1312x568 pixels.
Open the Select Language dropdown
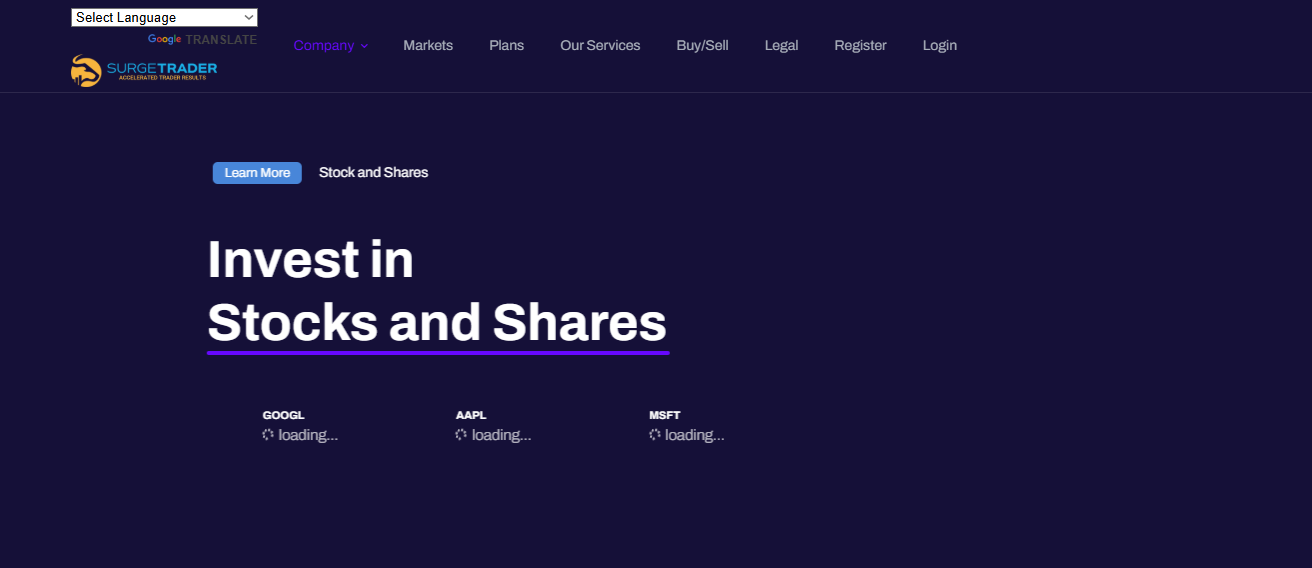164,17
